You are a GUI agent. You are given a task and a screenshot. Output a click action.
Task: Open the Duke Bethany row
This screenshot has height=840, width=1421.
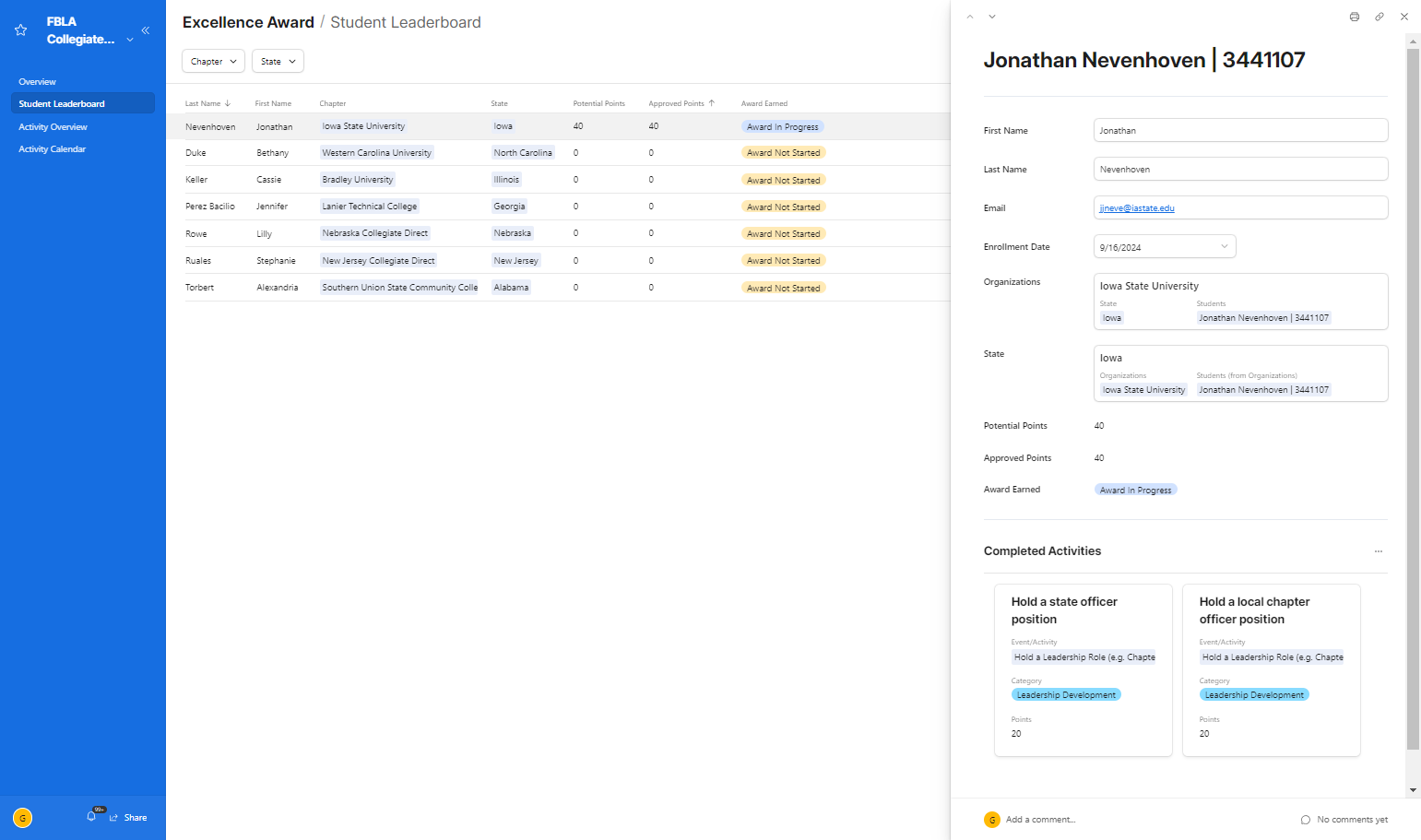click(558, 153)
